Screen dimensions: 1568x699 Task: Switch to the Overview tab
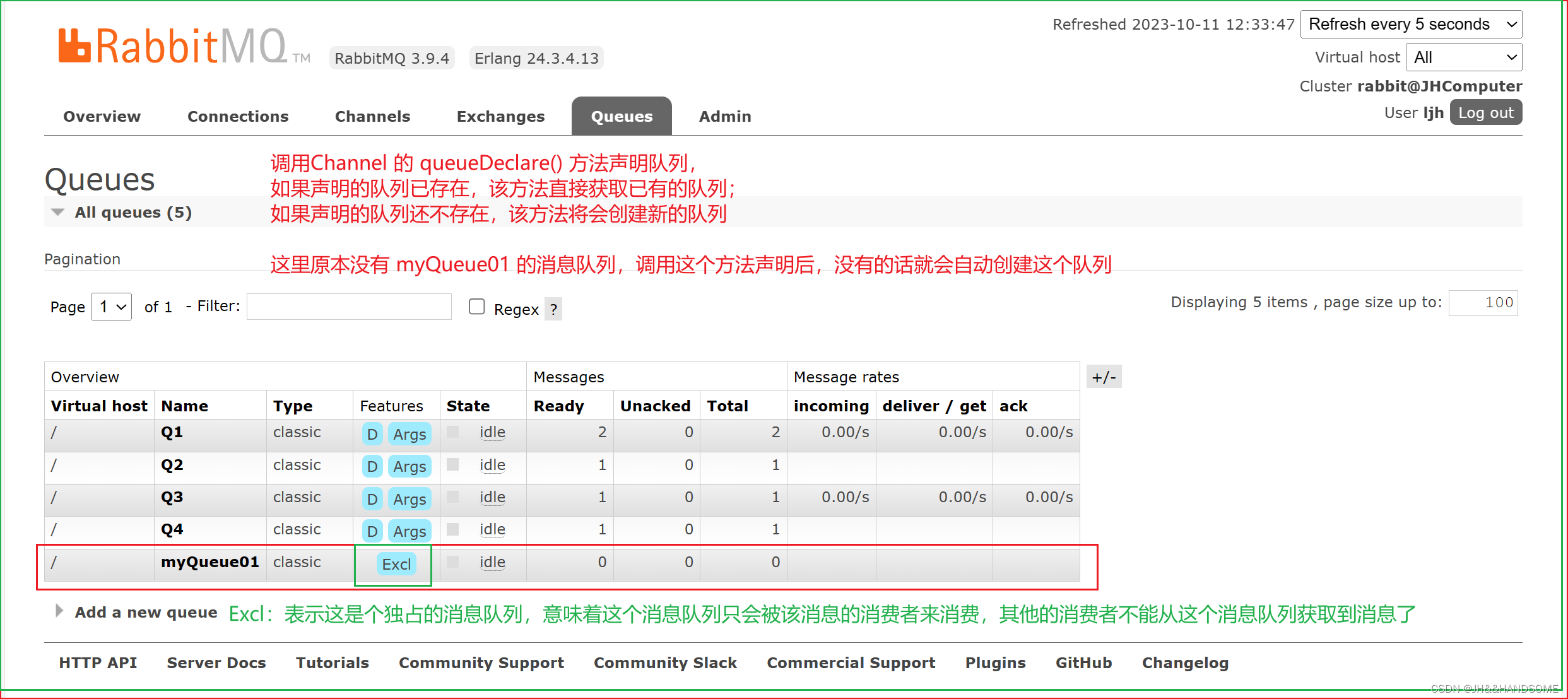click(102, 116)
